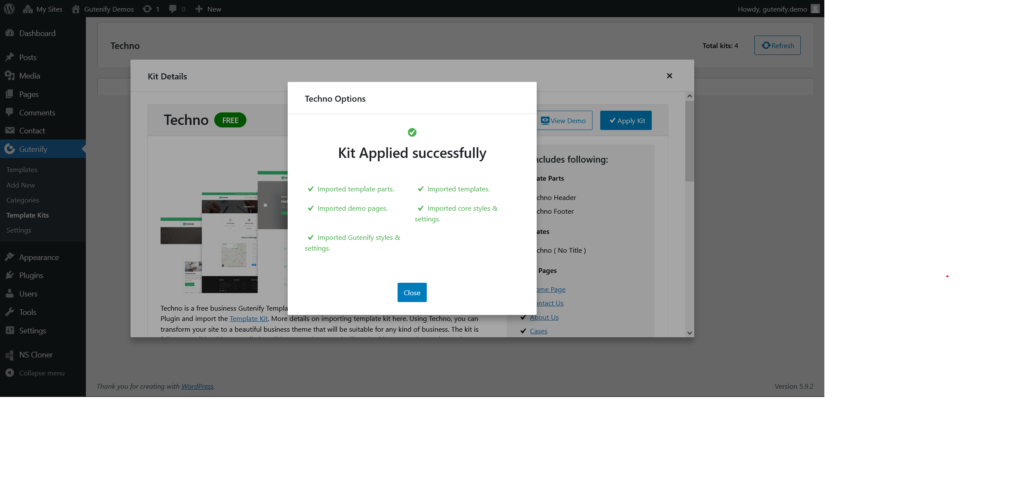Screen dimensions: 1024x496
Task: Open Gutenify Settings submenu item
Action: tap(18, 230)
